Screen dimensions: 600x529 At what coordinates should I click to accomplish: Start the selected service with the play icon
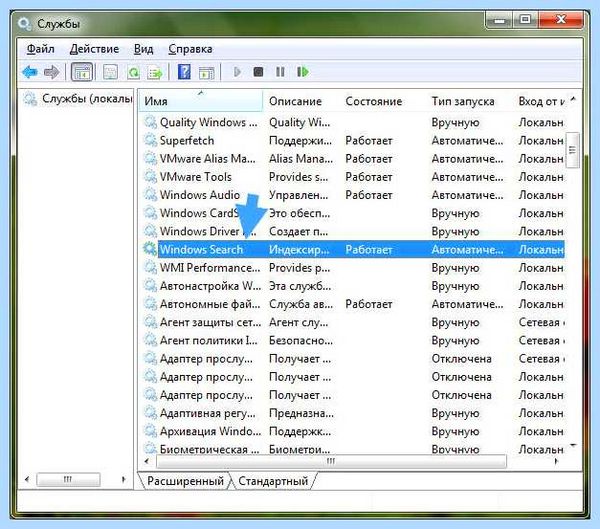[x=237, y=72]
